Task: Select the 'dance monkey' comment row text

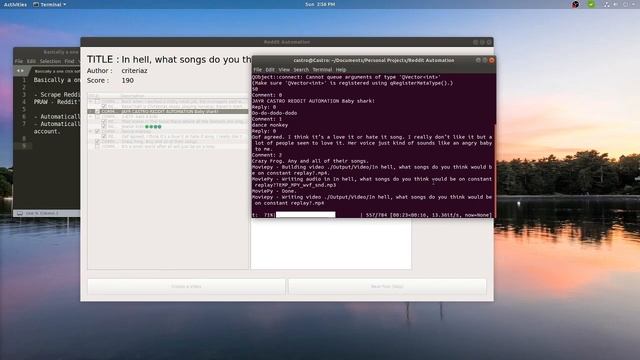Action: point(136,131)
